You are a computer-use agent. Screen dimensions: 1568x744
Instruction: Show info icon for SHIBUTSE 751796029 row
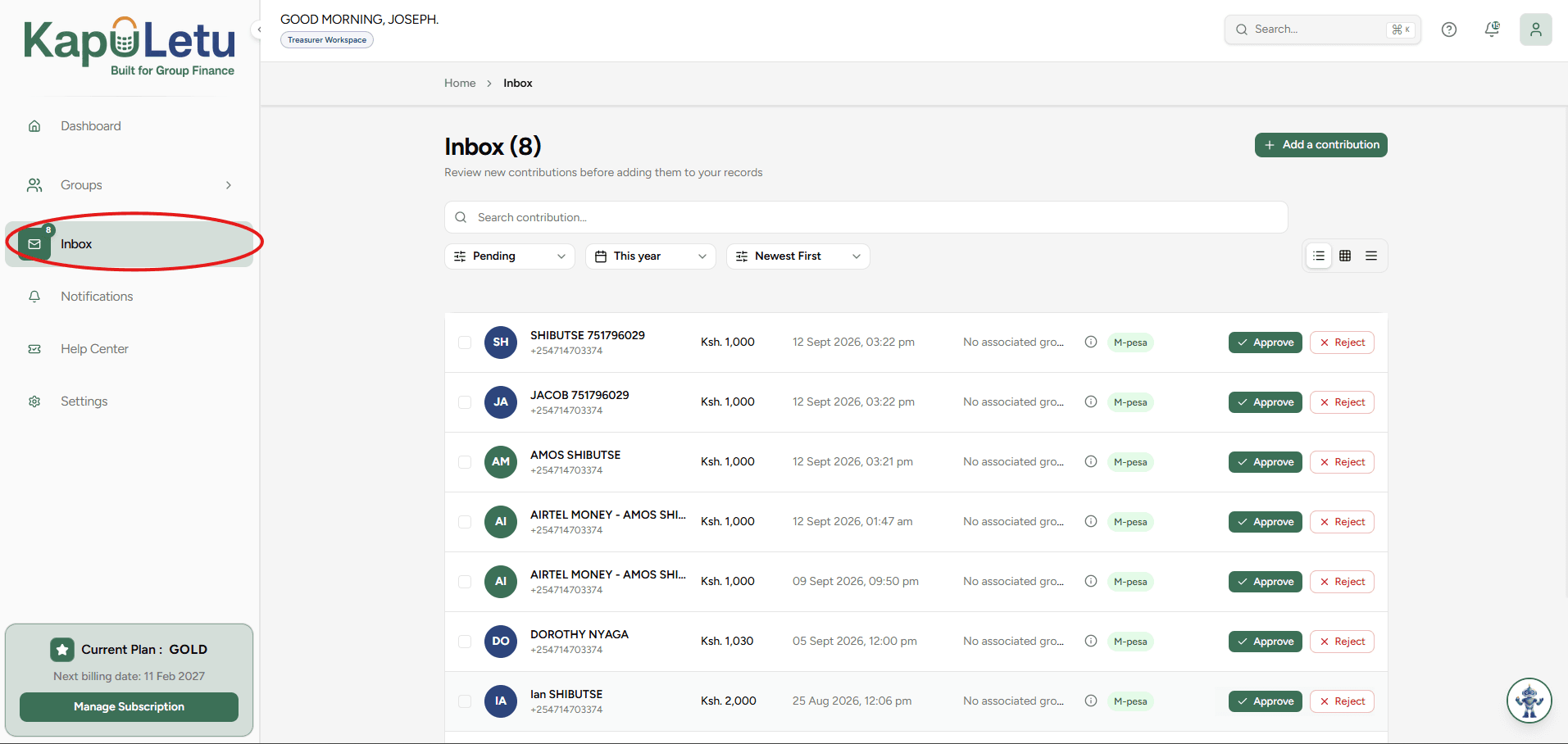pos(1091,343)
